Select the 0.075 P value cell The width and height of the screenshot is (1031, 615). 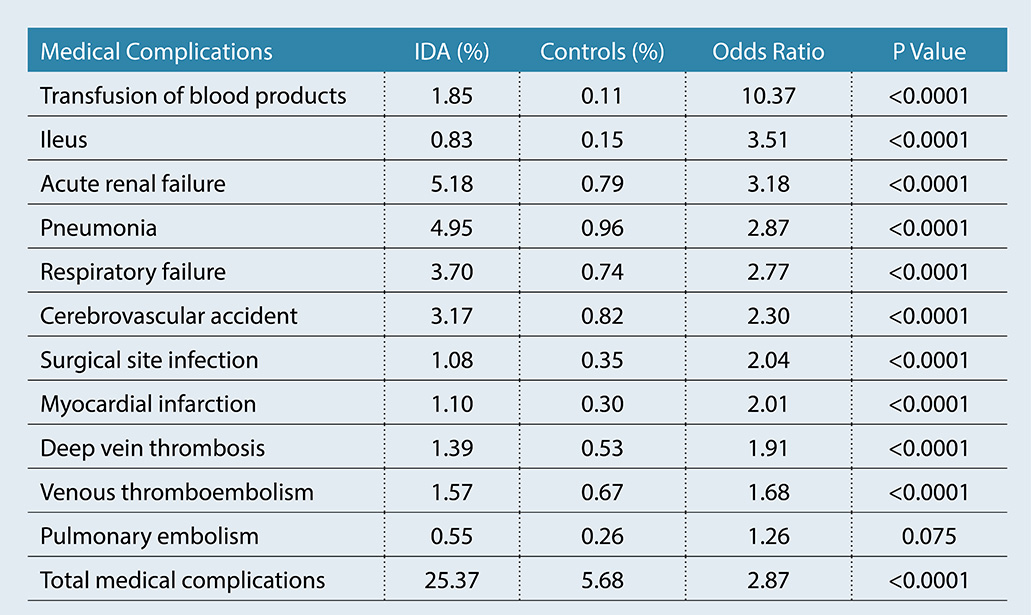click(929, 536)
